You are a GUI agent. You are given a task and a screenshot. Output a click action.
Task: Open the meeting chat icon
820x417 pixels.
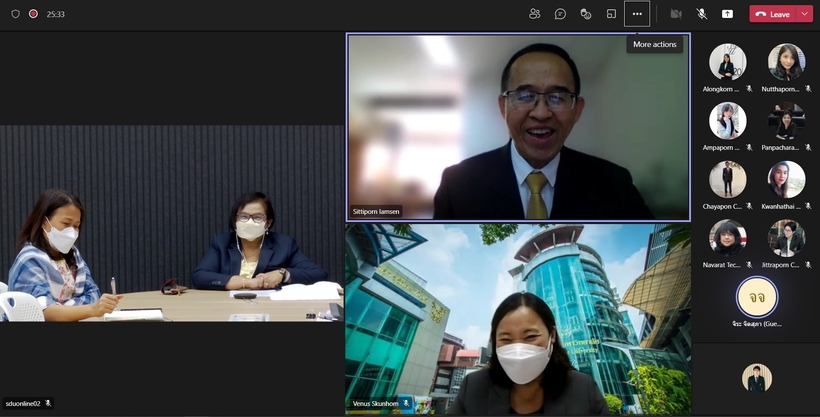pyautogui.click(x=560, y=14)
